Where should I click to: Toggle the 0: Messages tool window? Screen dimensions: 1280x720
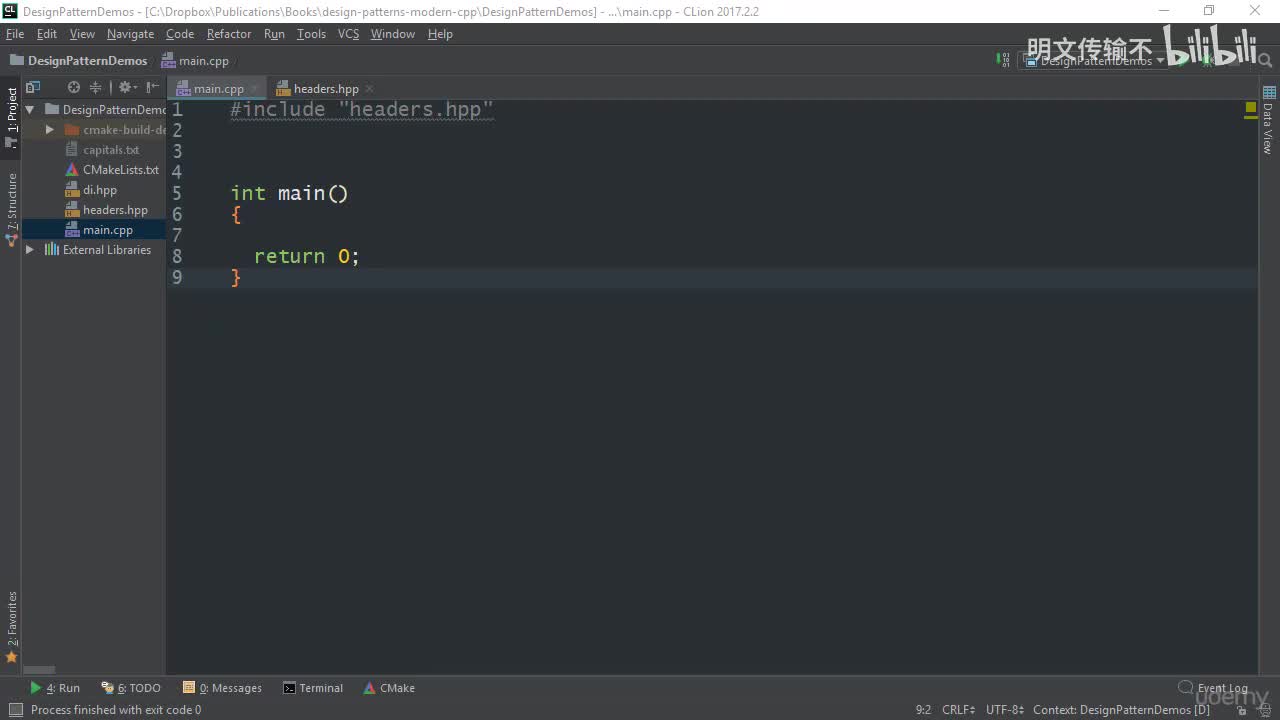point(222,688)
